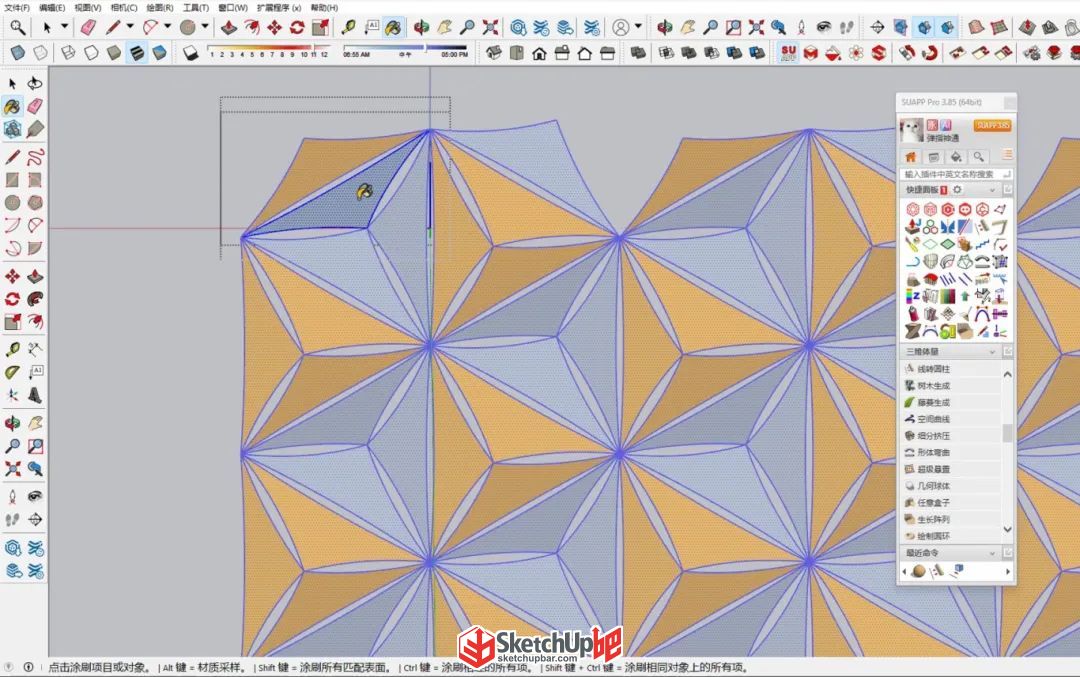This screenshot has height=677, width=1080.
Task: Open the SUAPP magnifier search tab icon
Action: 978,157
